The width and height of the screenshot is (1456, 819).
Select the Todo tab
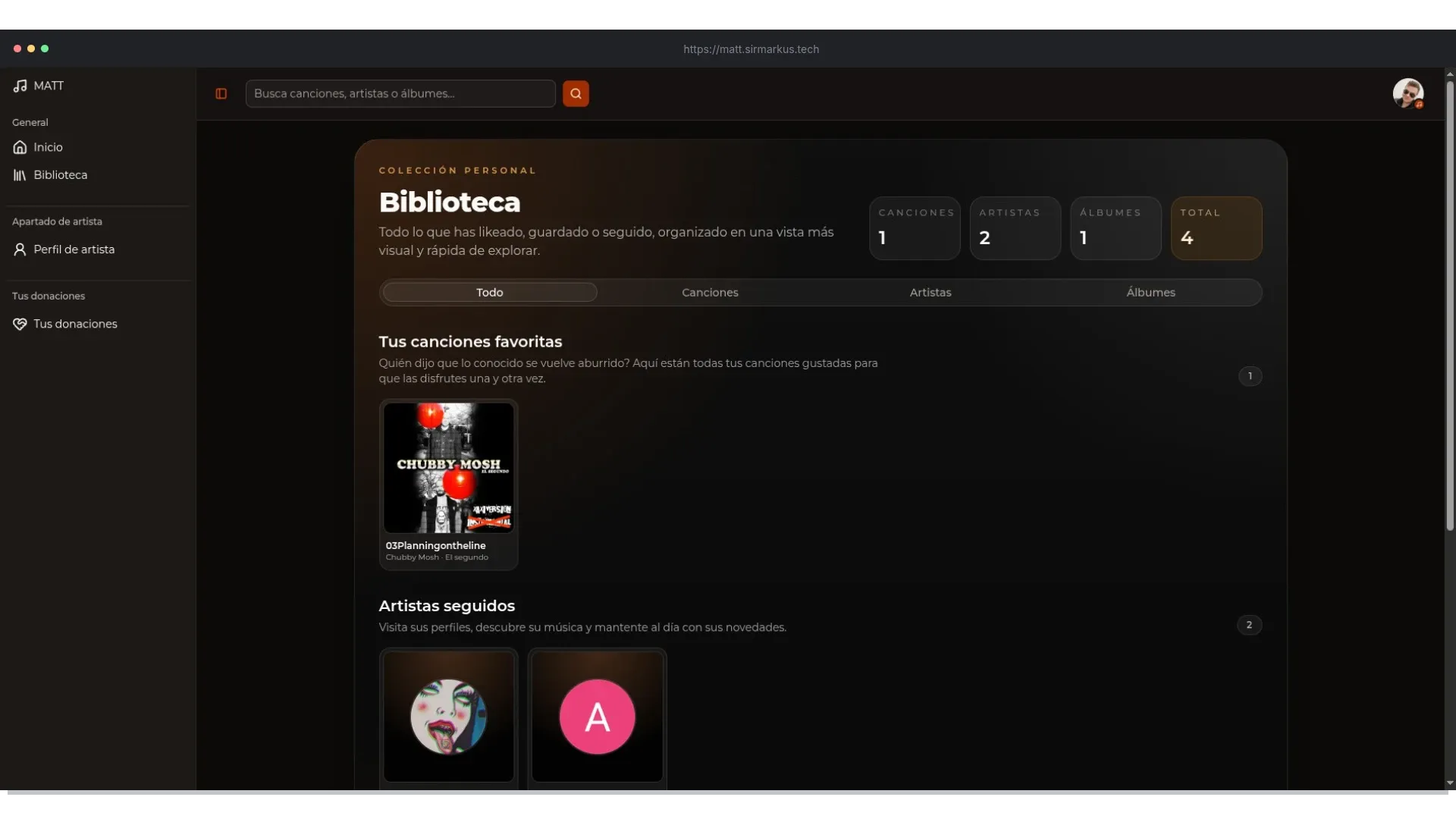[x=490, y=292]
